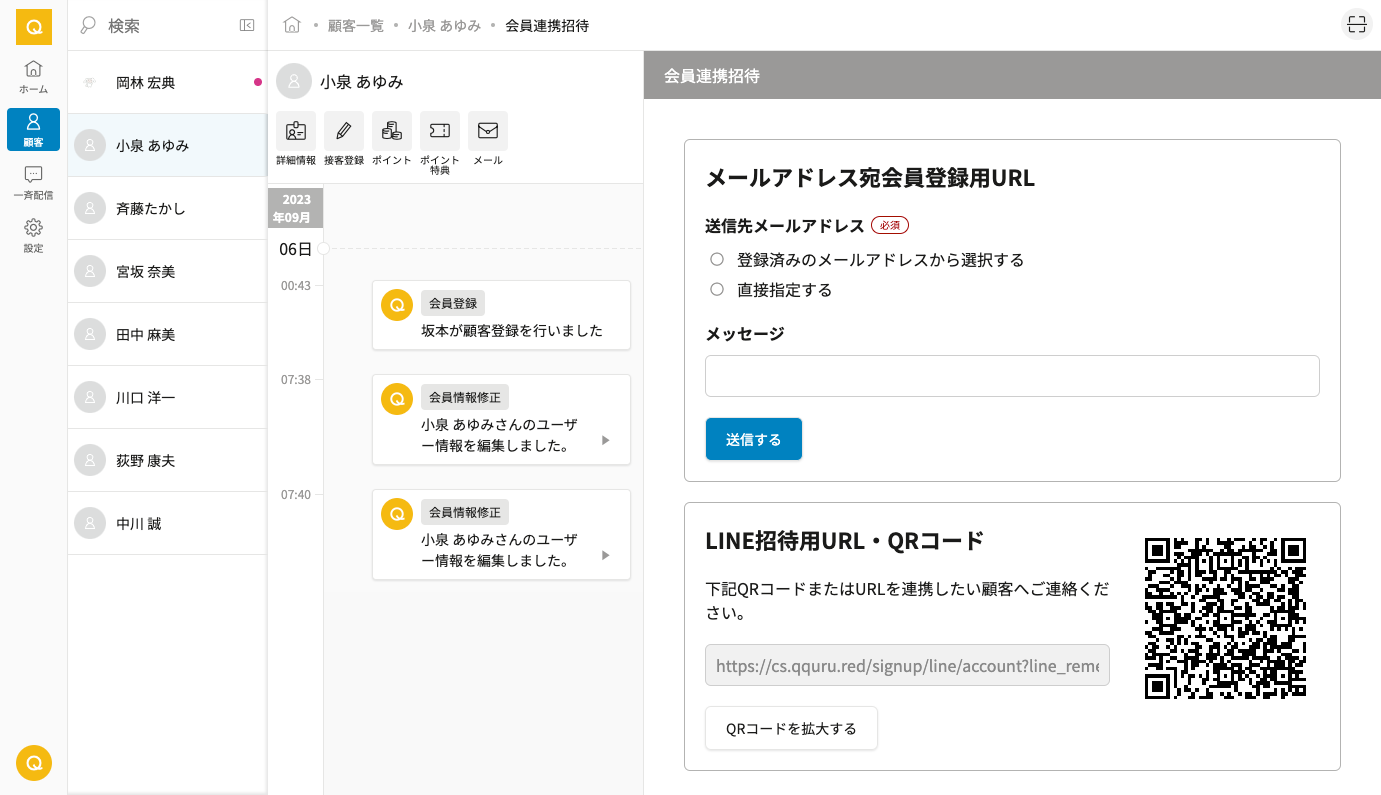Select 登録済みのメールアドレスから選択する radio option

point(717,260)
